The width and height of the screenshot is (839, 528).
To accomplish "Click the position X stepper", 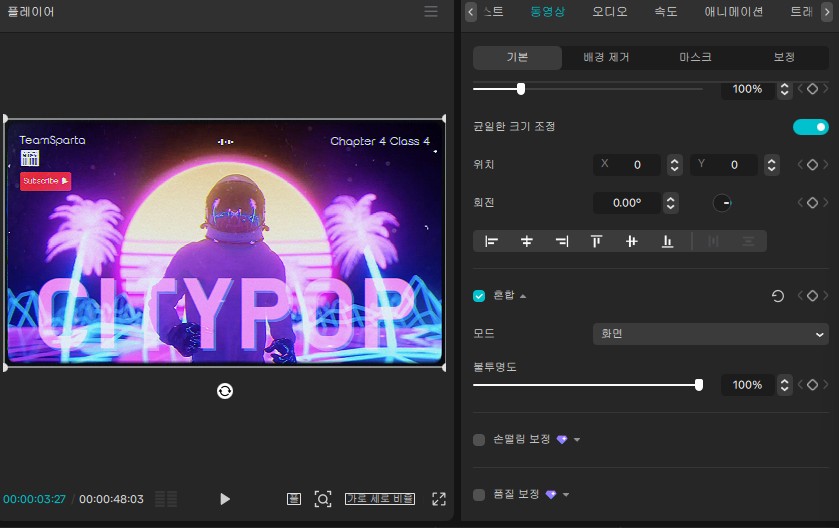I will (x=674, y=165).
